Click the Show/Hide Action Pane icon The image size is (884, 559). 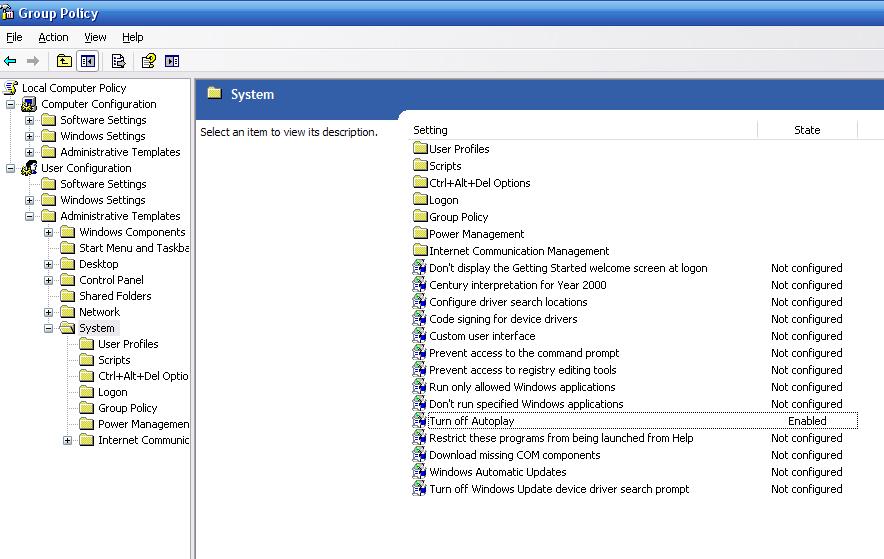coord(172,61)
